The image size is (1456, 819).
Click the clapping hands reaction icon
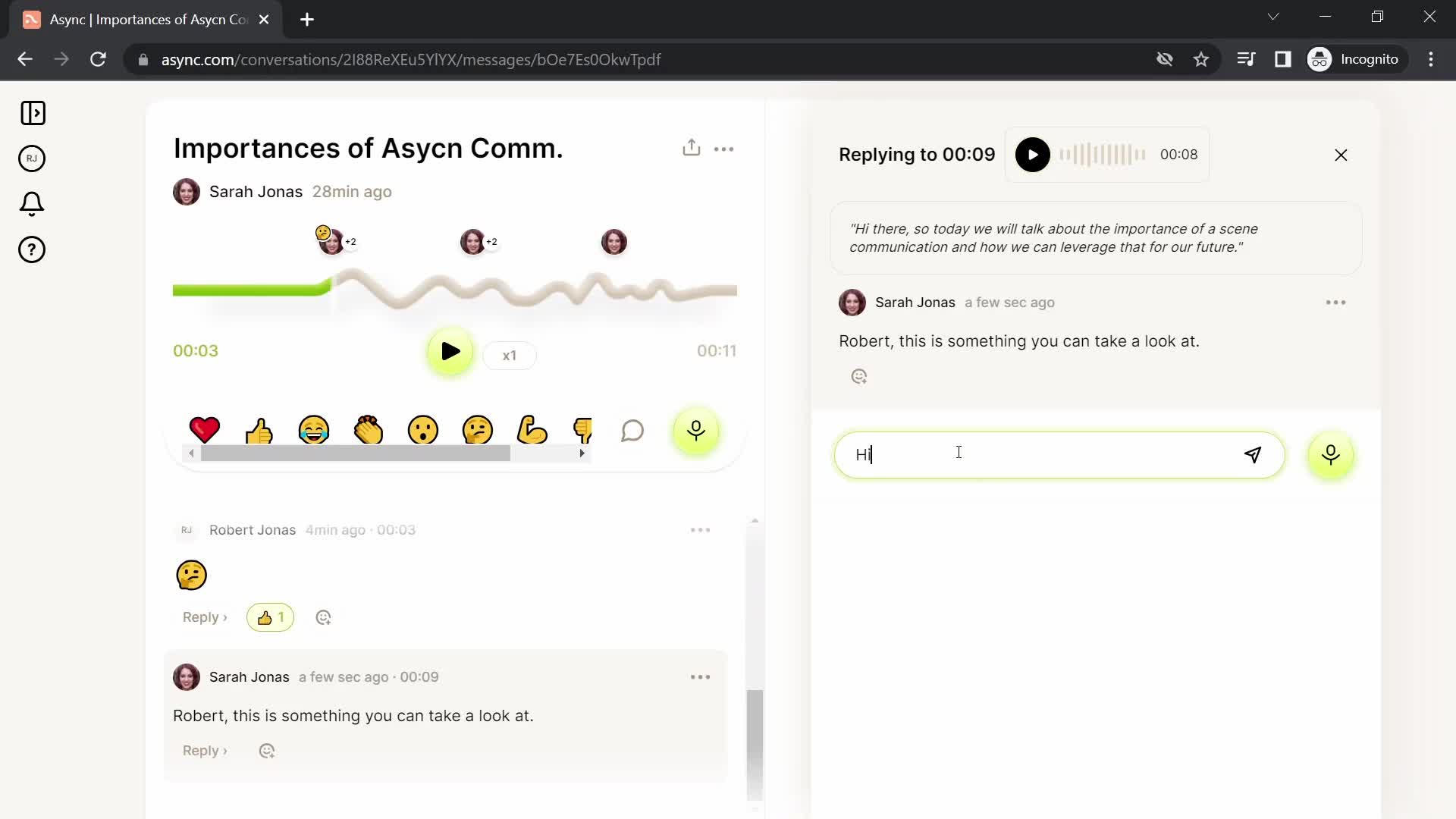368,430
